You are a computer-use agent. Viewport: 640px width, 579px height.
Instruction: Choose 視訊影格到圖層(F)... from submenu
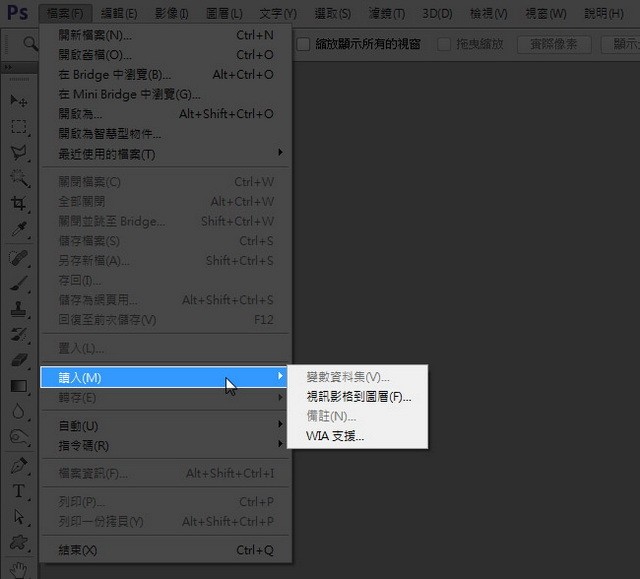358,397
